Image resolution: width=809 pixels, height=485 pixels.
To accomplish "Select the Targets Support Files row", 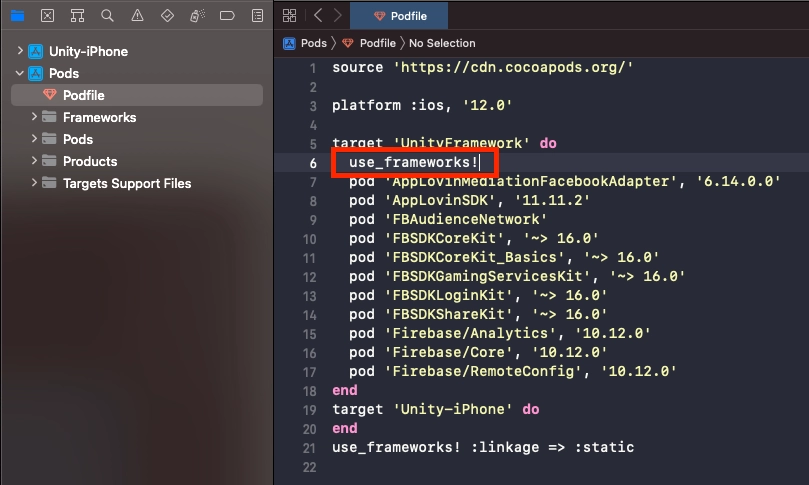I will 137,183.
